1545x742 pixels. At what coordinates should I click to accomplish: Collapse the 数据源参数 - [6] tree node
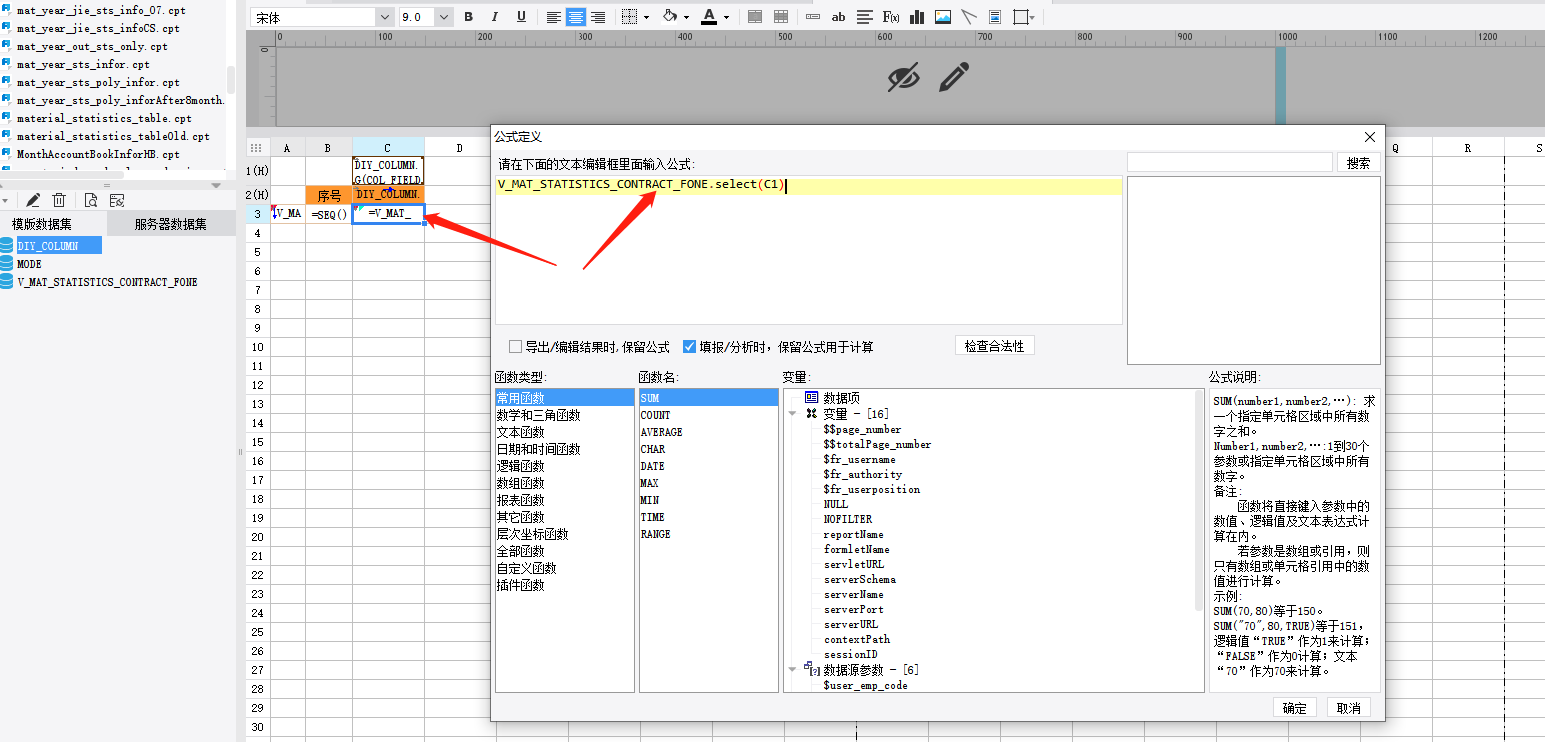pos(793,669)
